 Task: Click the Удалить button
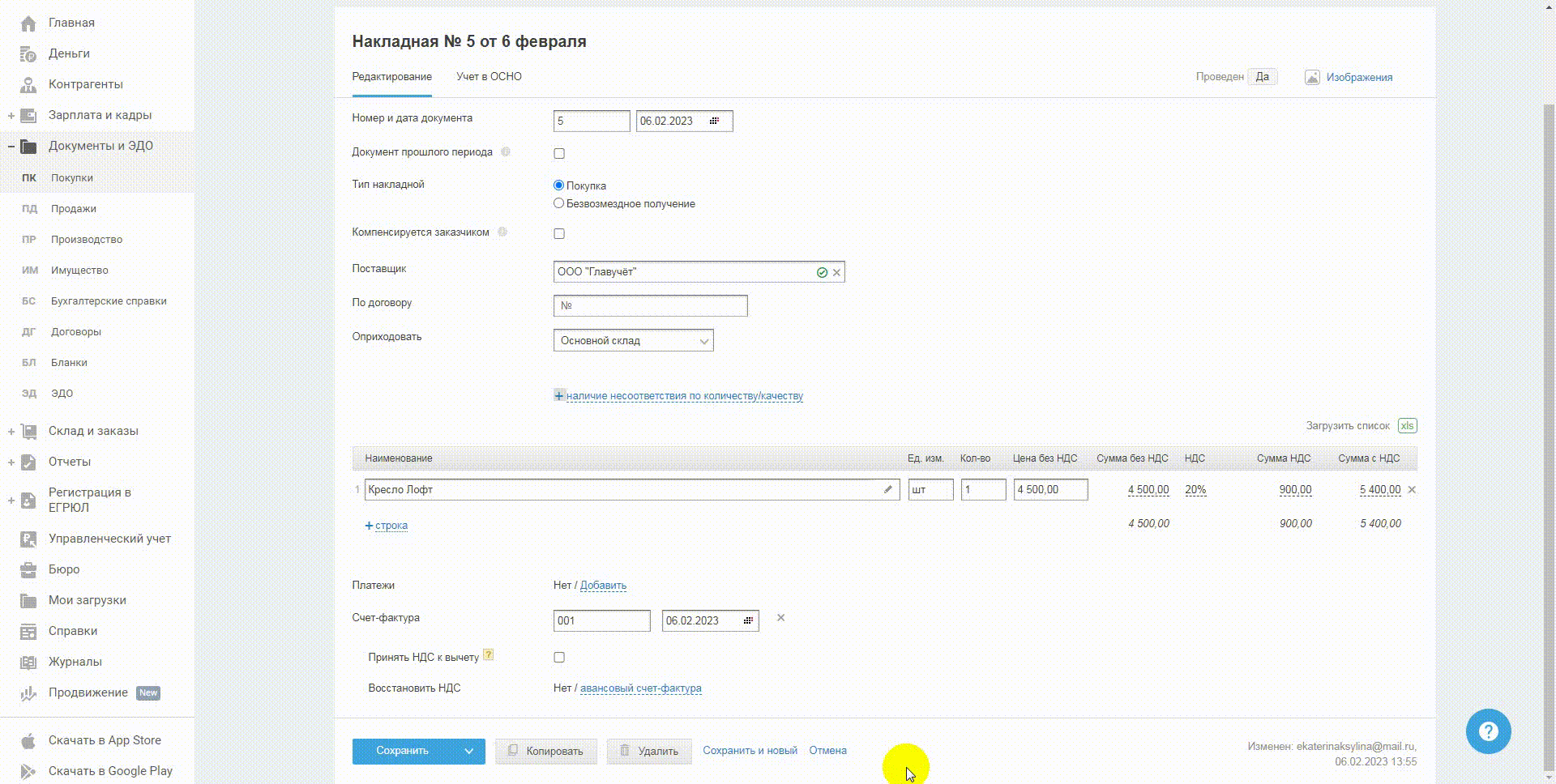click(x=649, y=751)
